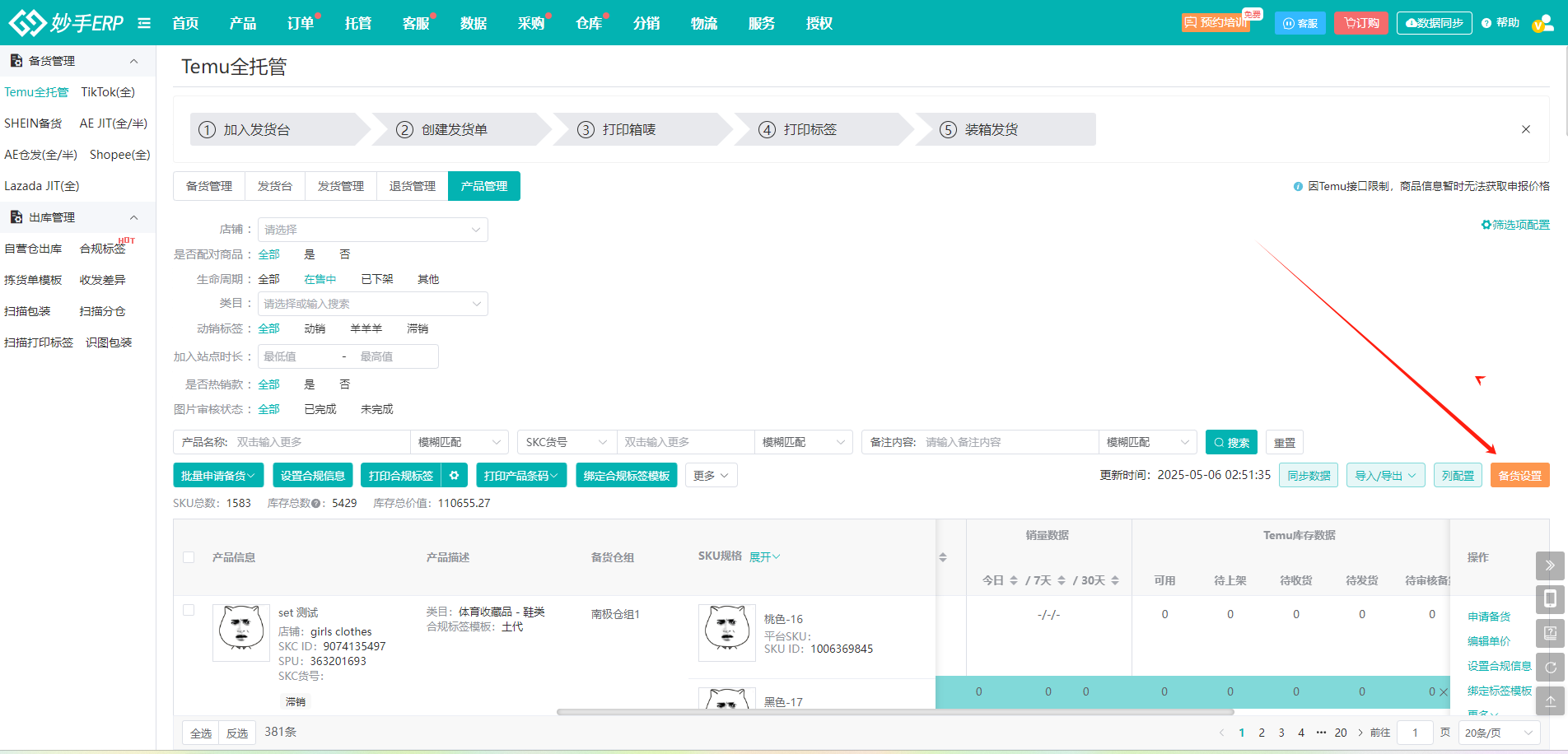
Task: Open the 预约培训 training booking button
Action: coord(1216,22)
